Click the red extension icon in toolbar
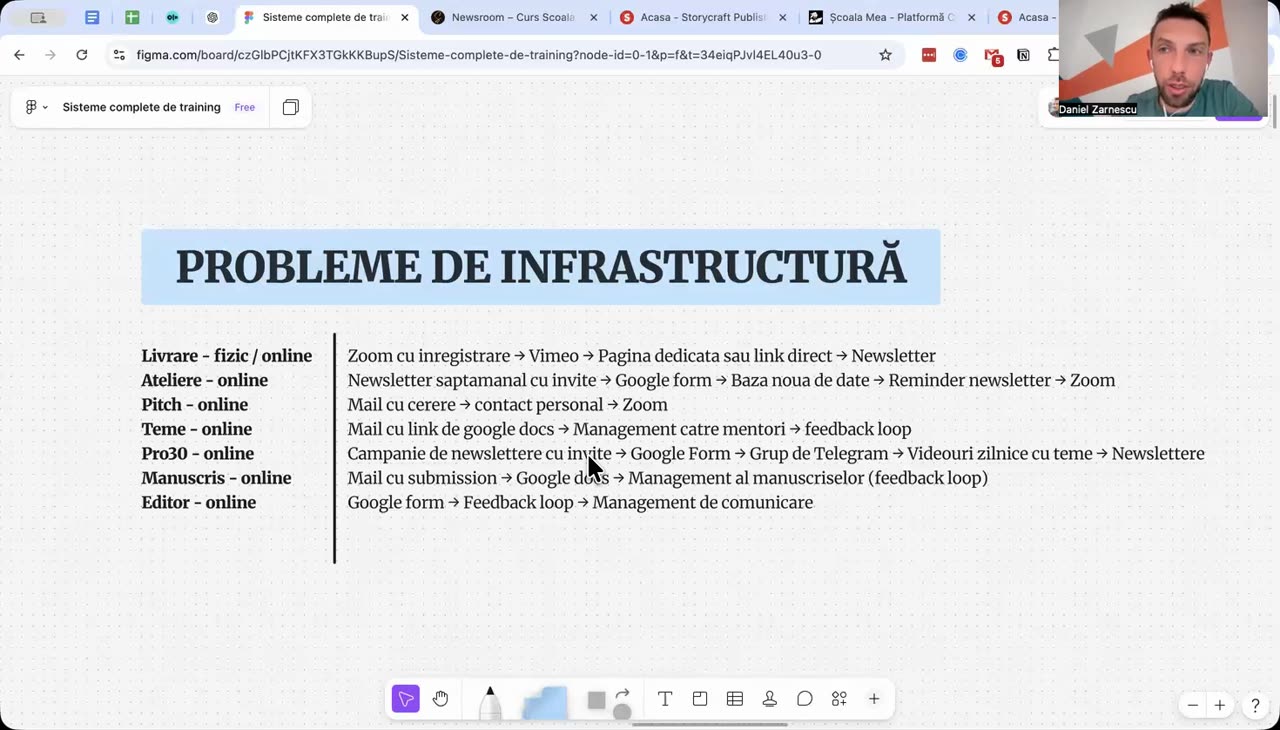Screen dimensions: 1280x730 929,55
